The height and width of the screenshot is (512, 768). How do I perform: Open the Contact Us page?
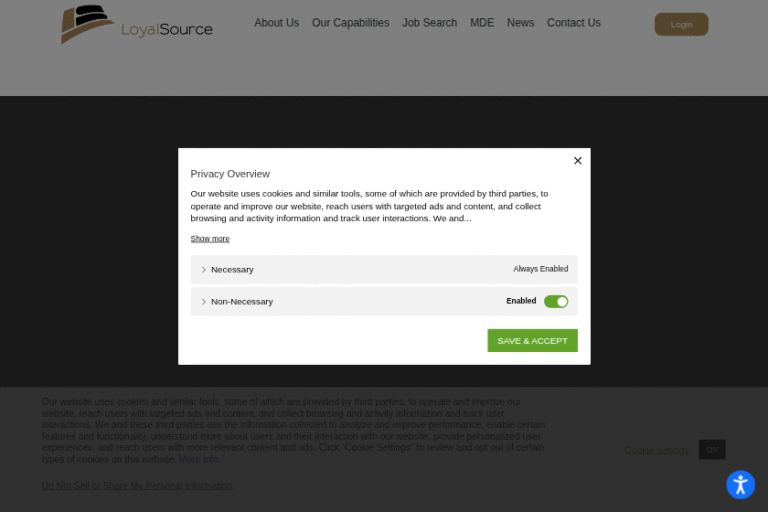[573, 23]
